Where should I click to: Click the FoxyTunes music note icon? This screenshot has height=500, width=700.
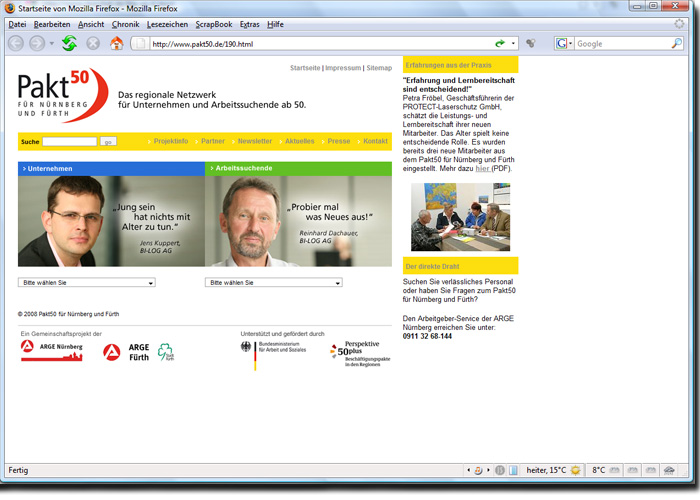pyautogui.click(x=478, y=470)
